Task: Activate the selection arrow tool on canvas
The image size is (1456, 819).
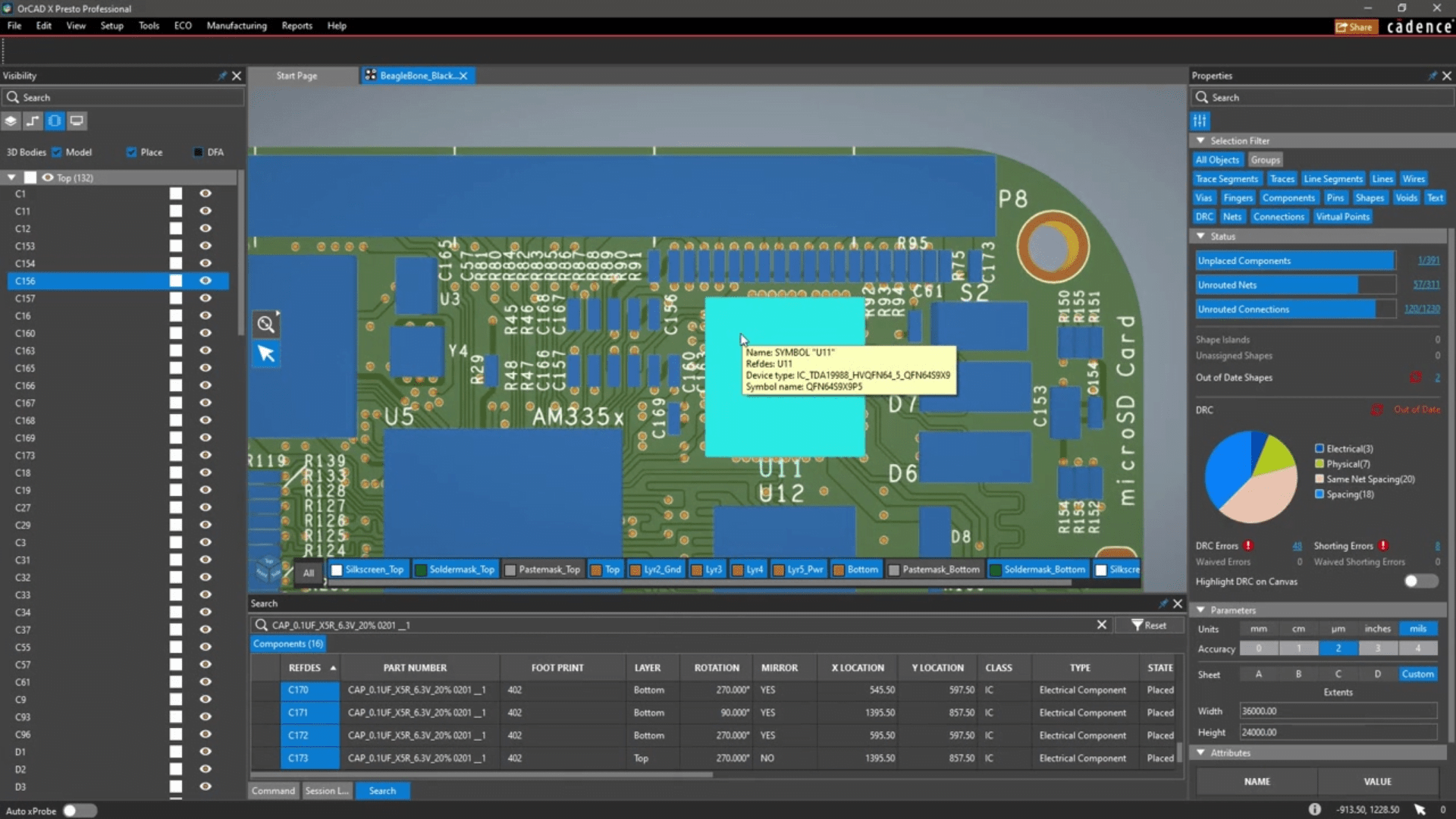Action: (x=266, y=353)
